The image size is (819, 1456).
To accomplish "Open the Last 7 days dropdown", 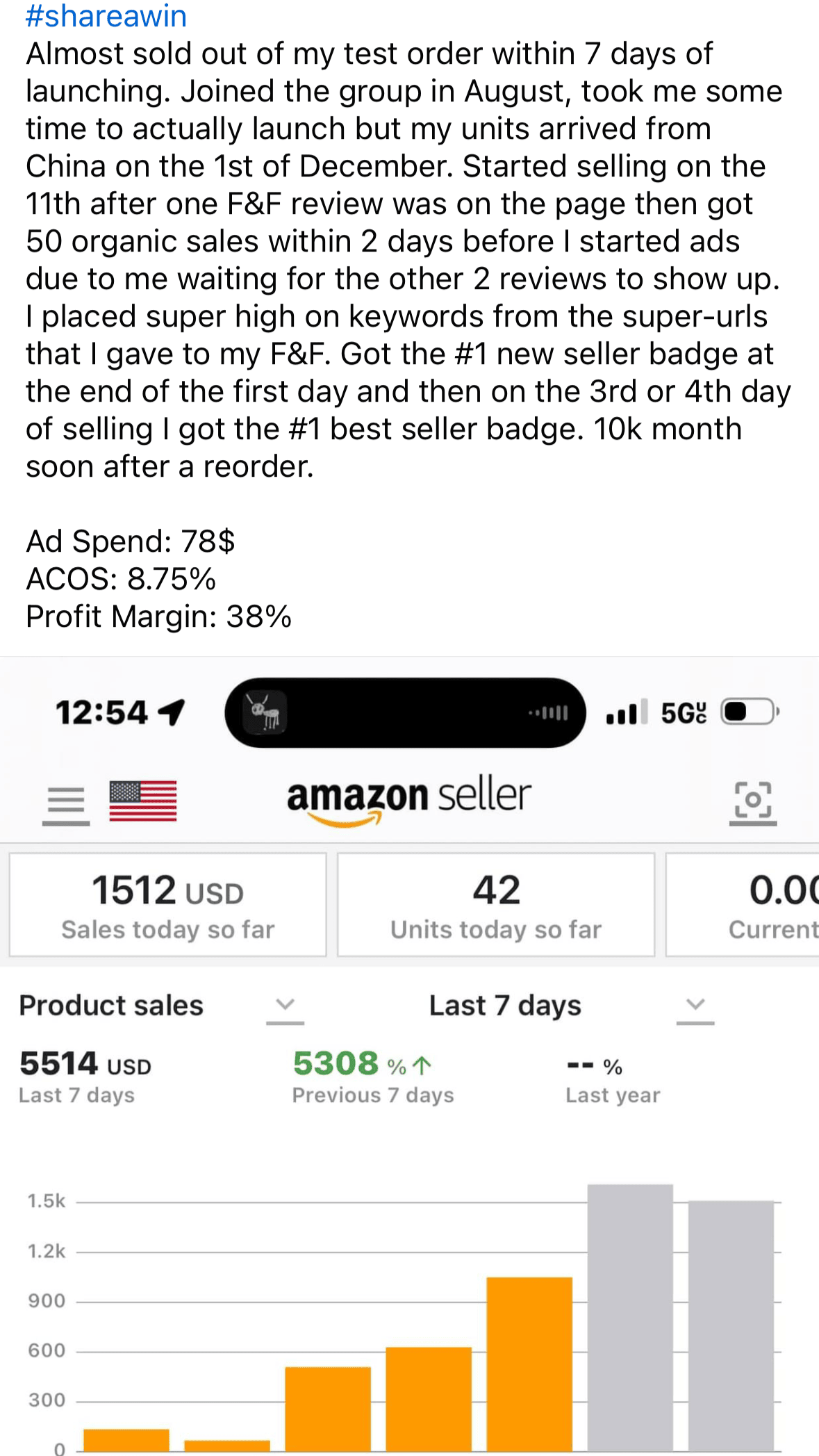I will coord(695,1006).
